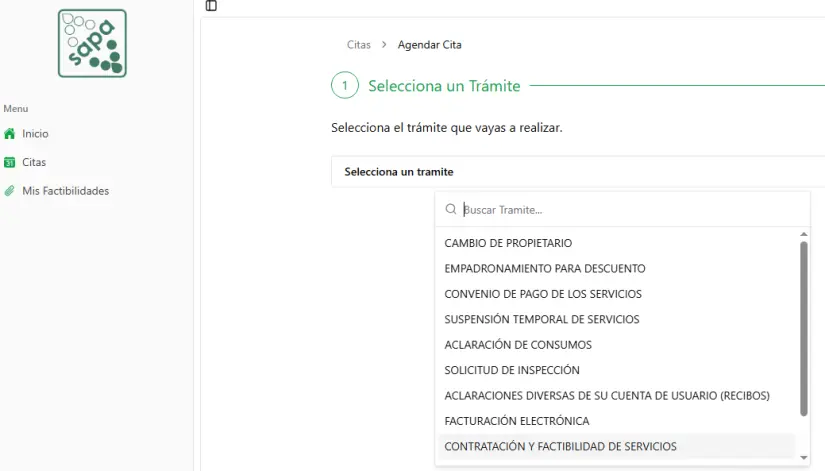Click the Mis Factibilidades paperclip icon
This screenshot has height=471, width=825.
point(9,191)
